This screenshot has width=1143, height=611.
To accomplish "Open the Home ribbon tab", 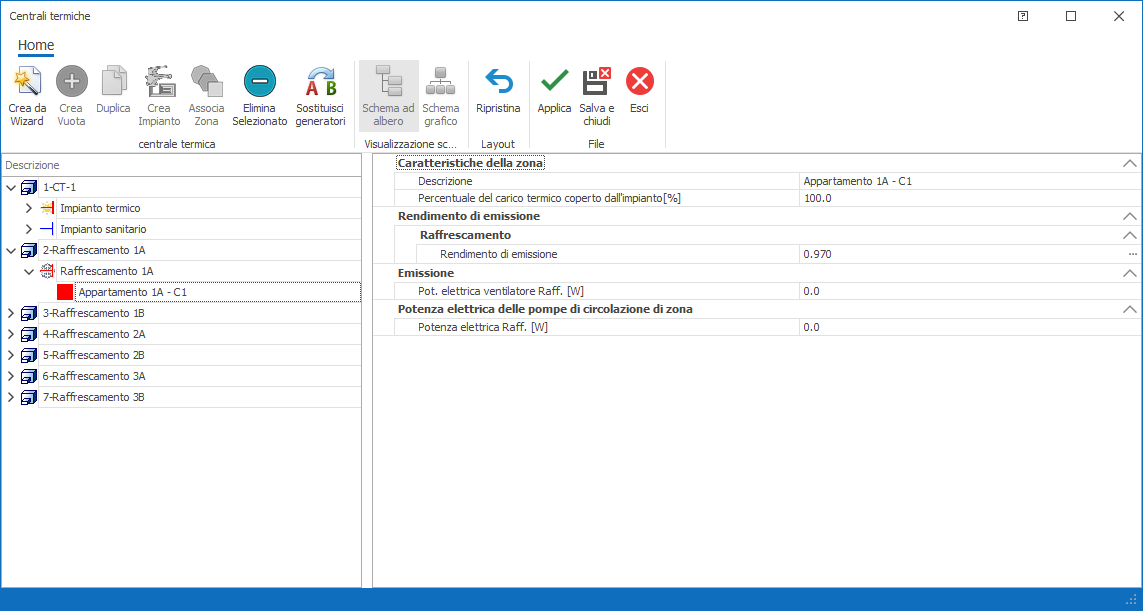I will click(x=36, y=45).
